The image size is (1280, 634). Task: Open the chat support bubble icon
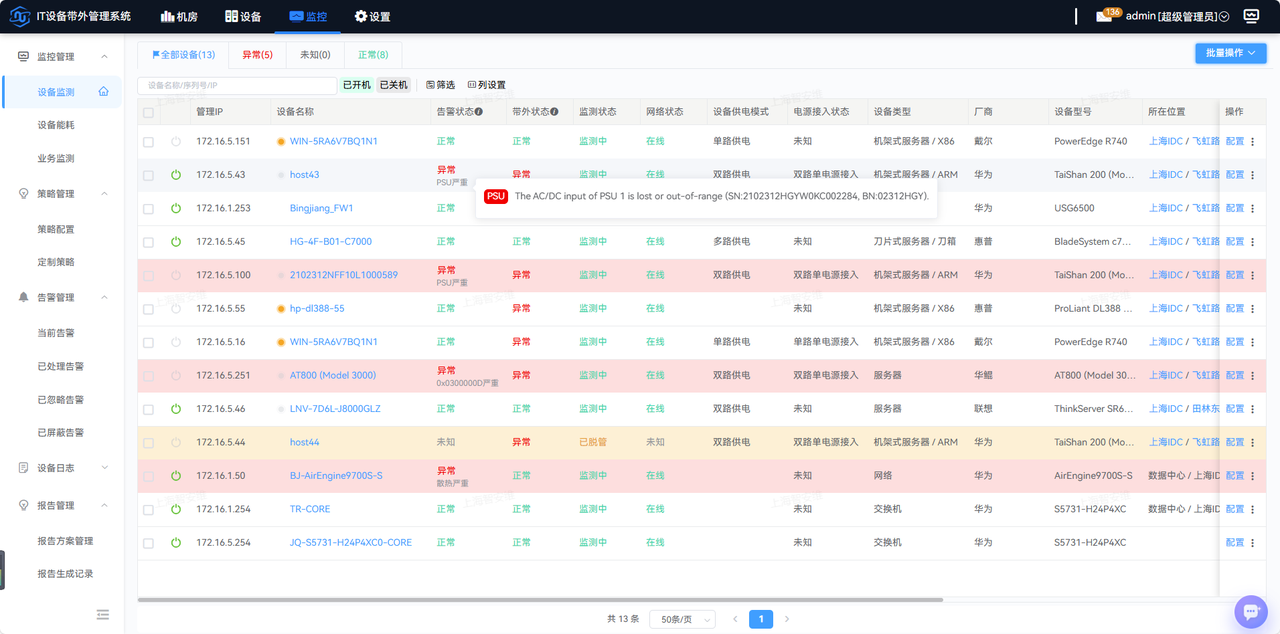tap(1250, 611)
